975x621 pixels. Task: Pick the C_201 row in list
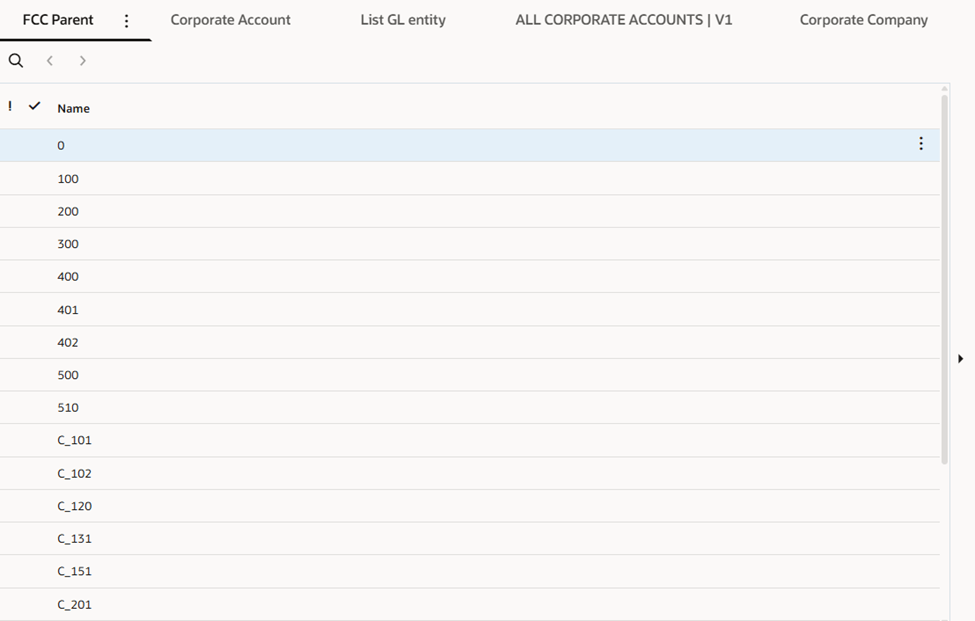(75, 604)
